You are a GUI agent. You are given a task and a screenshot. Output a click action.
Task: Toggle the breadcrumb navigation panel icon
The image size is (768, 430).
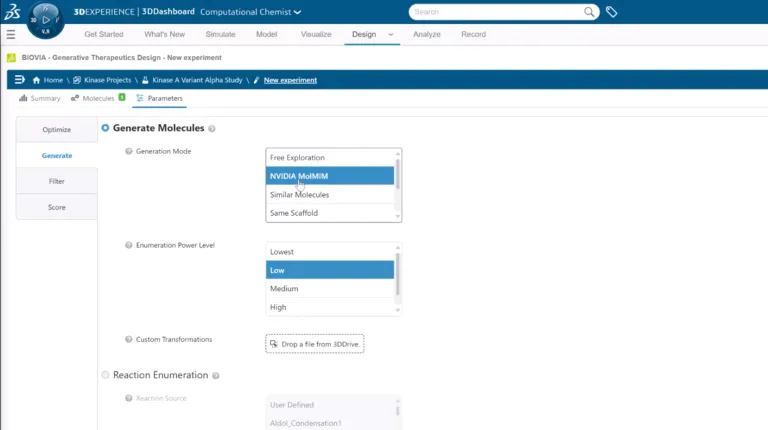coord(20,79)
